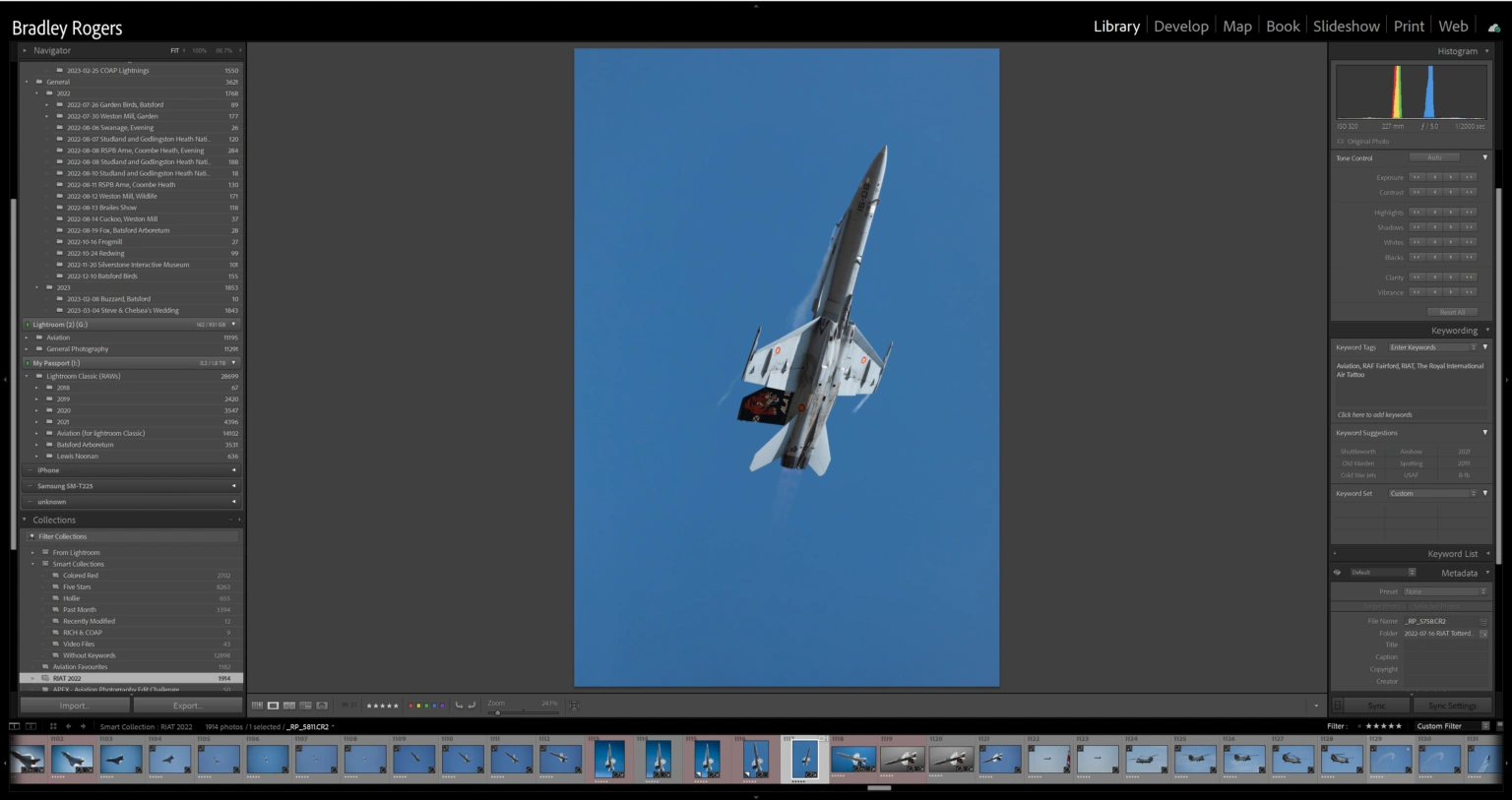Switch to Grid view in toolbar
Screen dimensions: 1512x800
coord(257,706)
